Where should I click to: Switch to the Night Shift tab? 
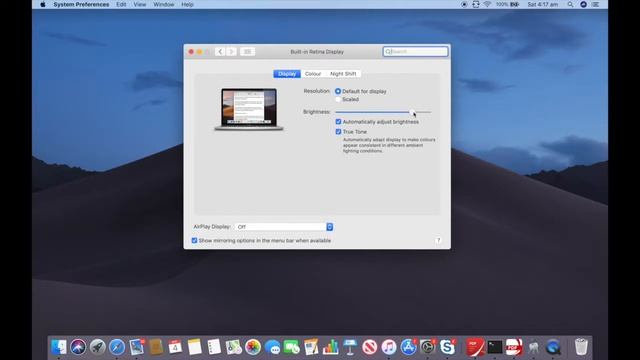343,74
